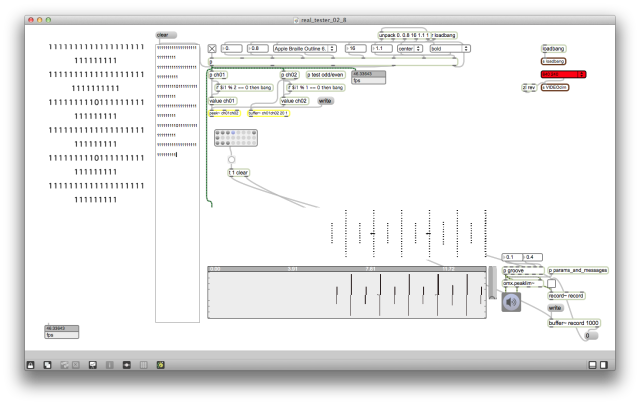This screenshot has width=640, height=405.
Task: Click inside the tall text edit box
Action: click(177, 183)
